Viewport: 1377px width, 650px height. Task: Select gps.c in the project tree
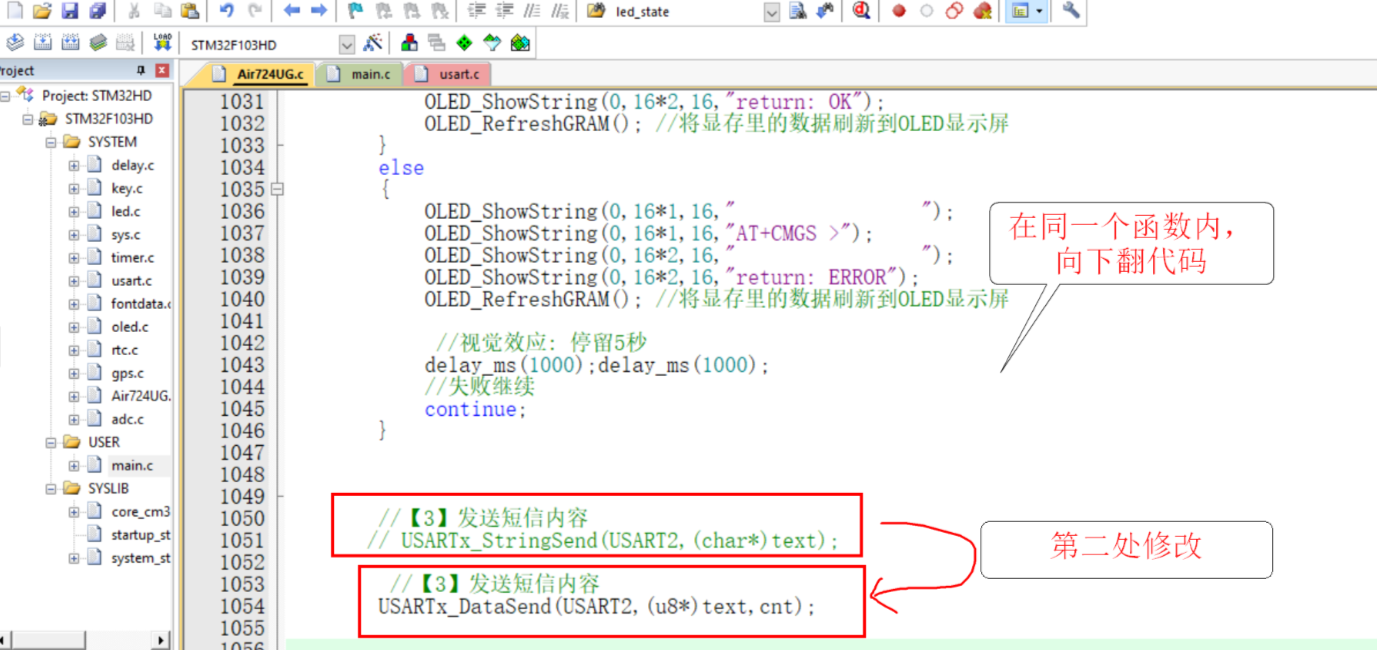(x=127, y=373)
